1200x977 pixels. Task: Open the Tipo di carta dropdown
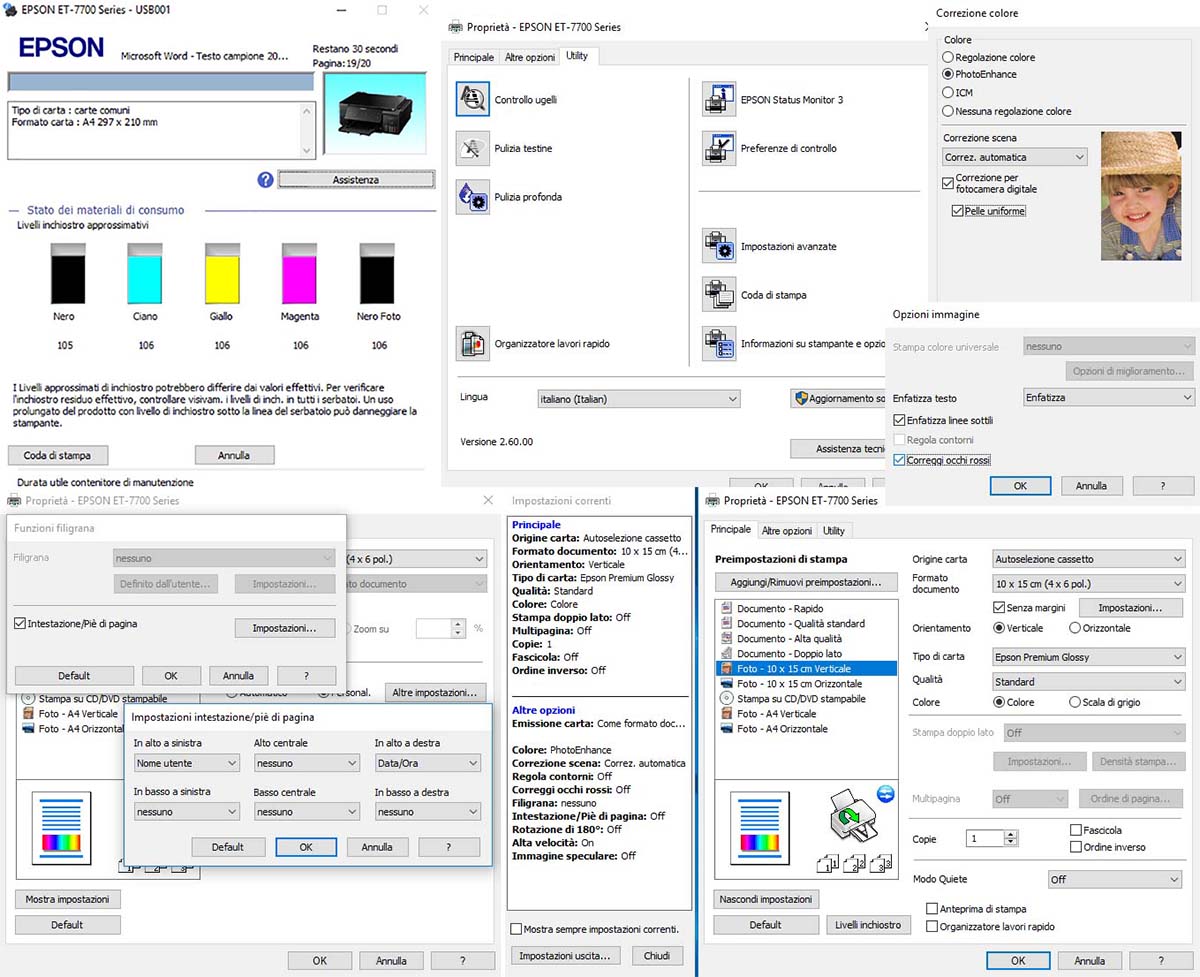pos(1088,657)
